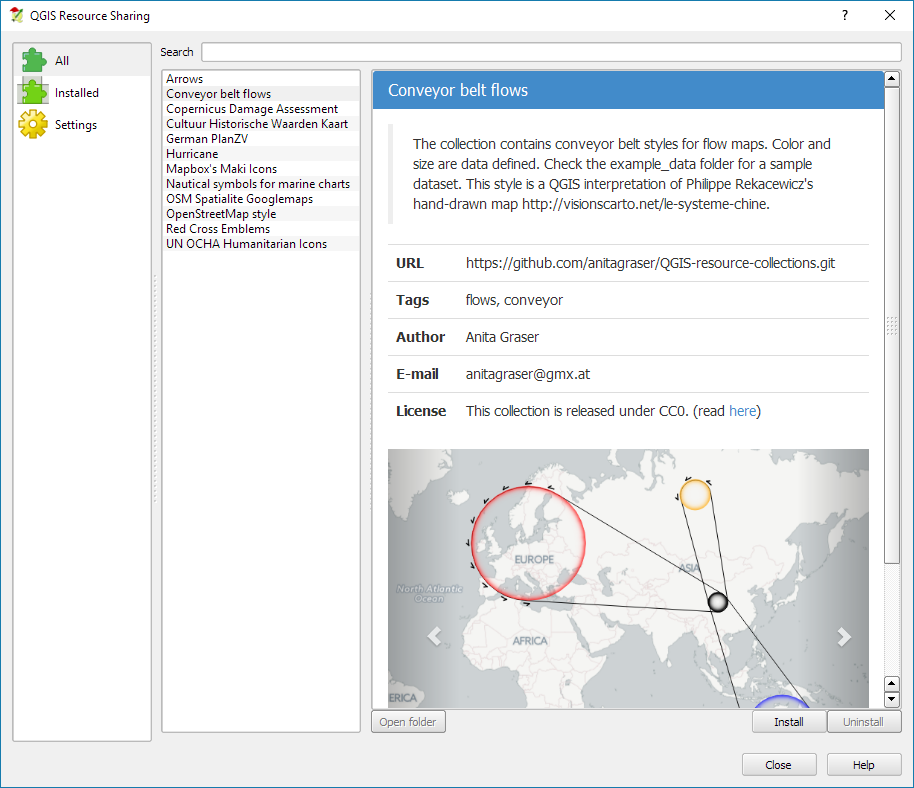Go to previous preview image arrow
The height and width of the screenshot is (788, 914).
coord(434,636)
